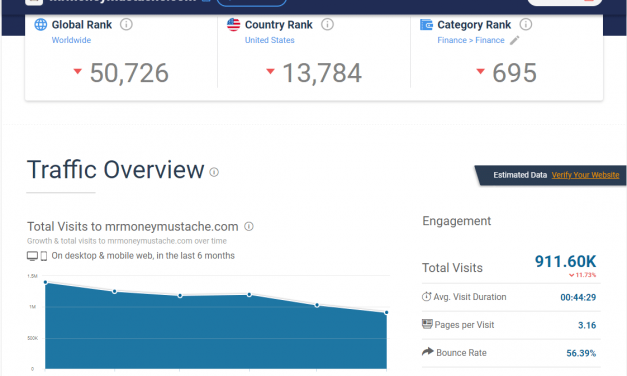Click the red arrow beside 13,784
This screenshot has height=376, width=627.
click(x=270, y=71)
